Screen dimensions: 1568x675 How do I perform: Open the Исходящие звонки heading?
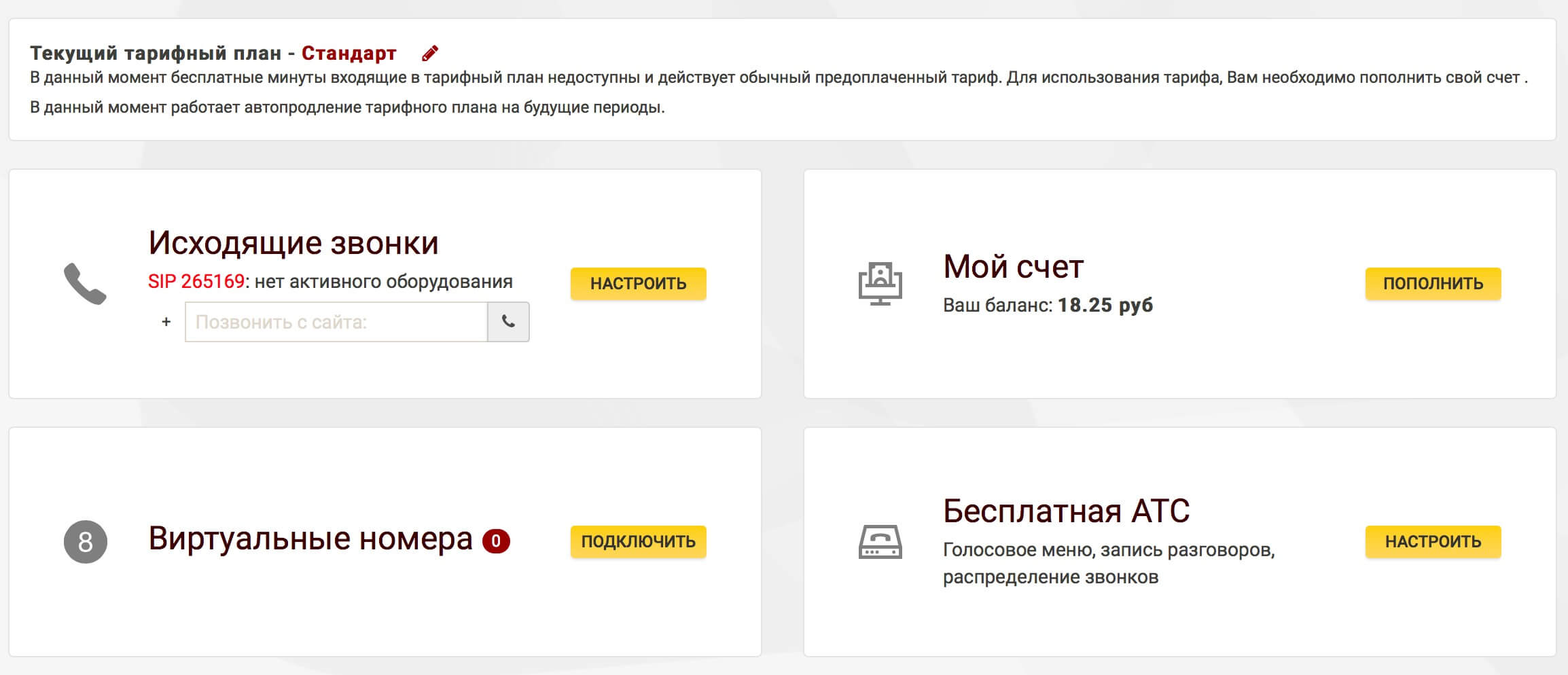[293, 243]
